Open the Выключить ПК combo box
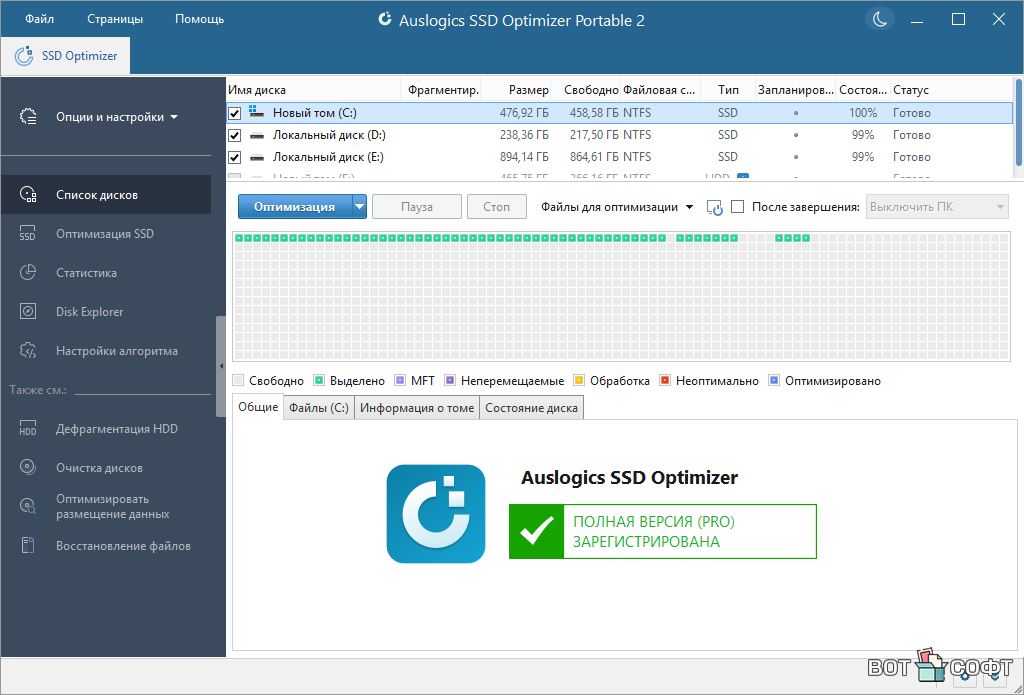1024x695 pixels. 937,207
